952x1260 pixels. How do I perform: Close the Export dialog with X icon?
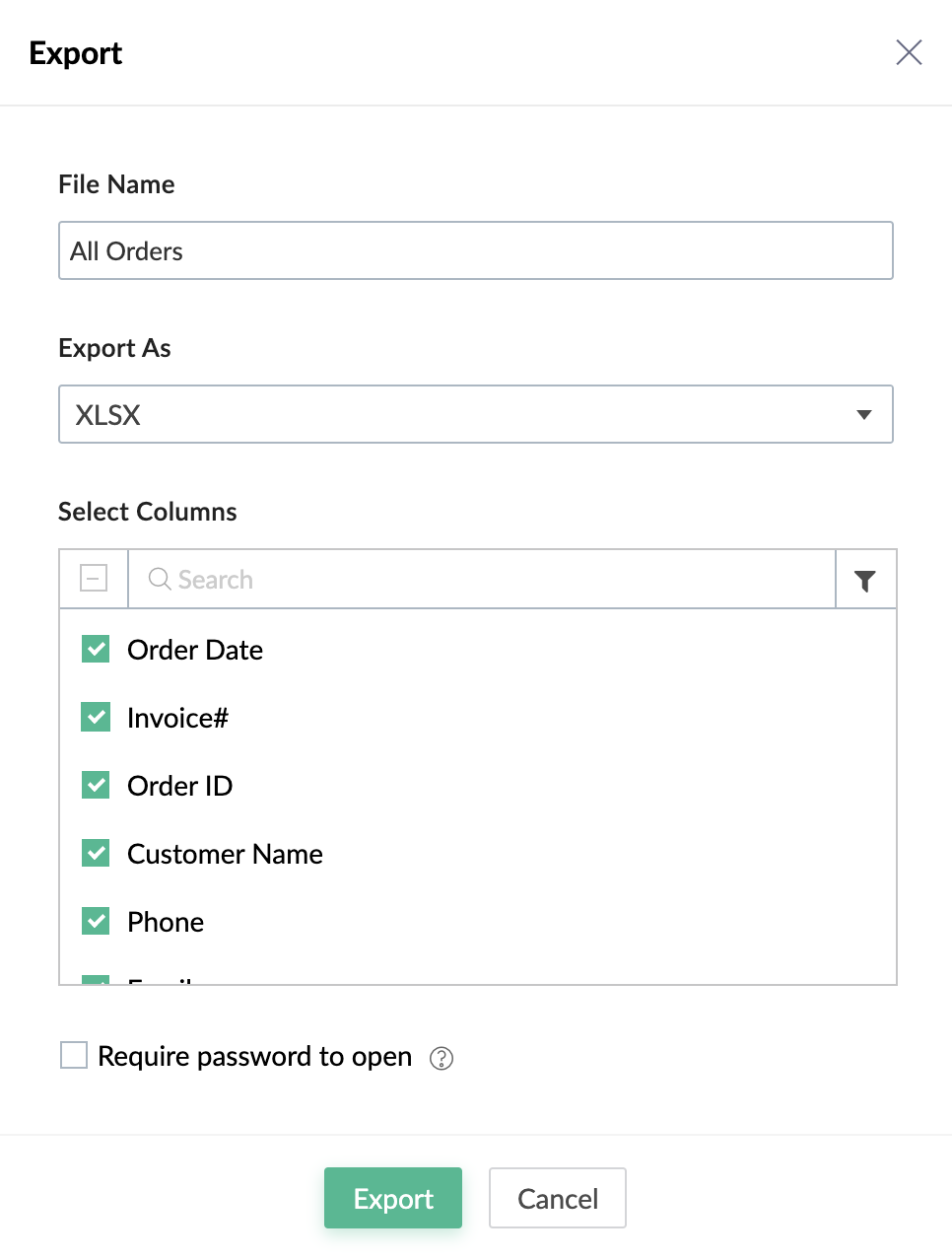point(909,52)
